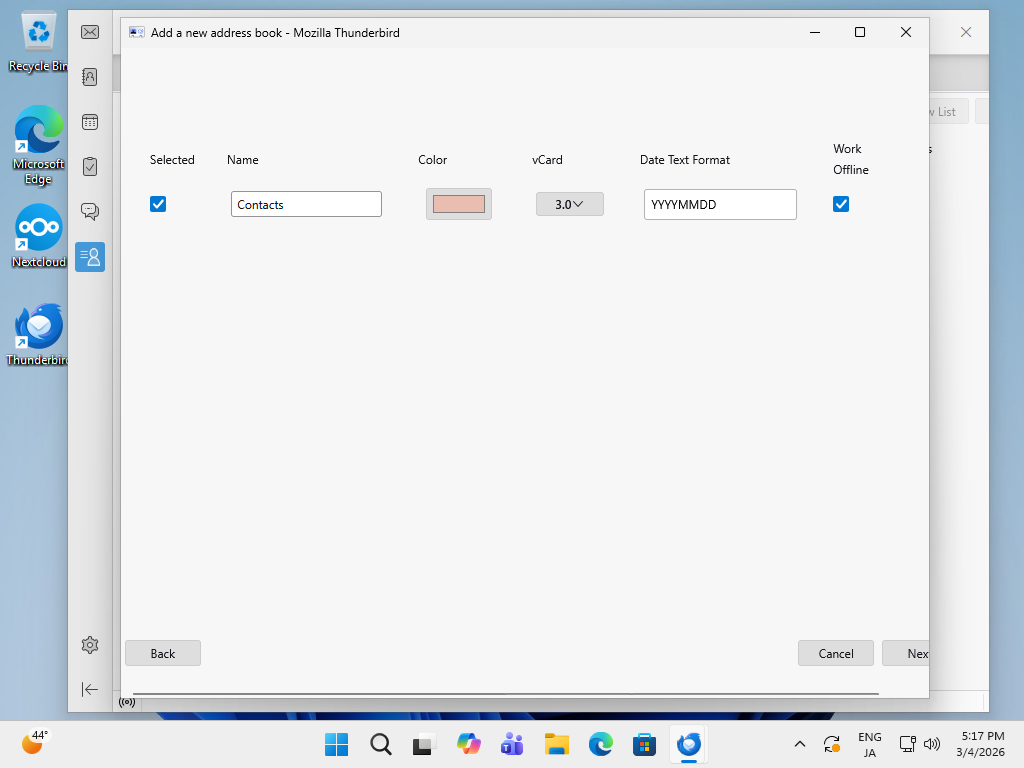Open the vCard version 3.0 dropdown
Viewport: 1024px width, 768px height.
tap(569, 204)
